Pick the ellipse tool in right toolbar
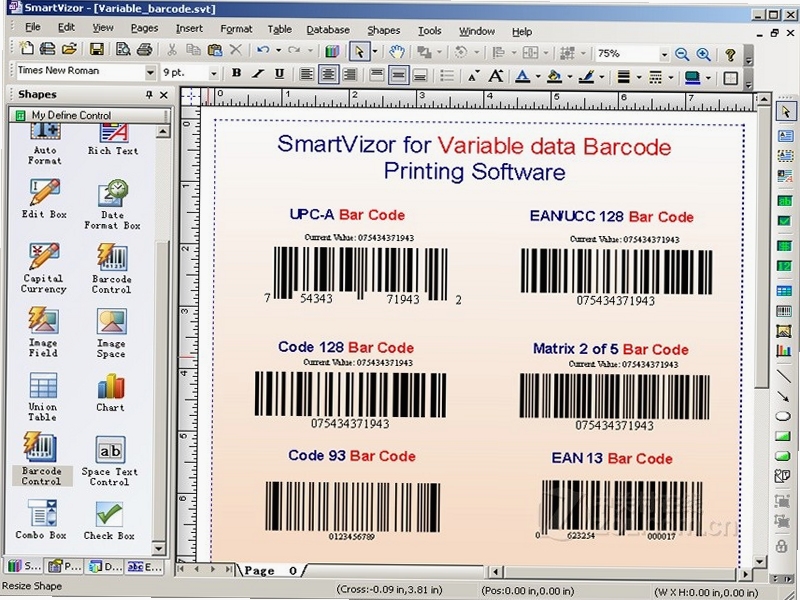 pyautogui.click(x=783, y=416)
